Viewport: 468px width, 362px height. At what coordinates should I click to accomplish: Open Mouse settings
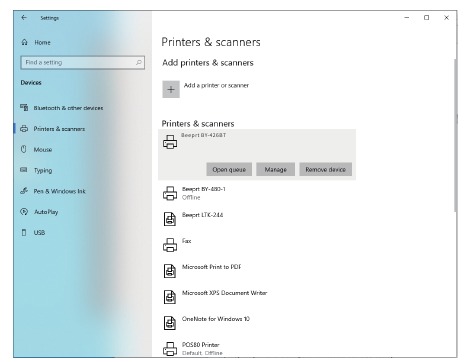pos(43,150)
